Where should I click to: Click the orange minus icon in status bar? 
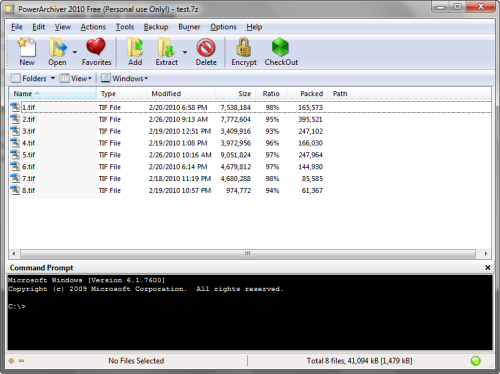[x=21, y=361]
